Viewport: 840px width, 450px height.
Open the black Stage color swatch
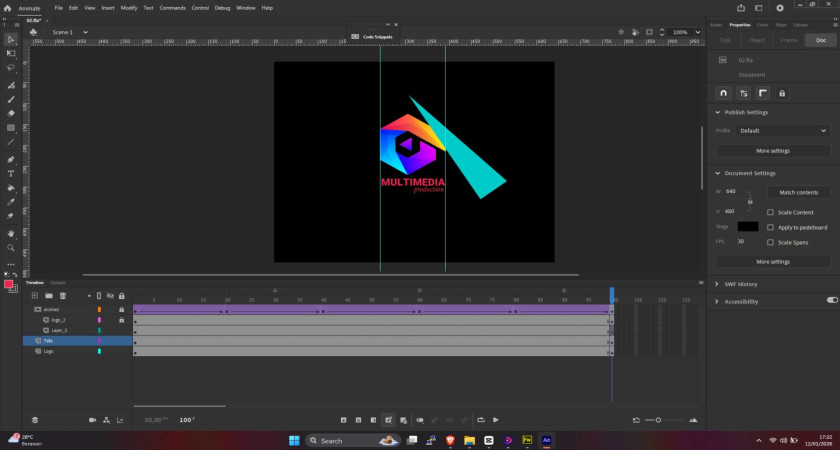(748, 227)
